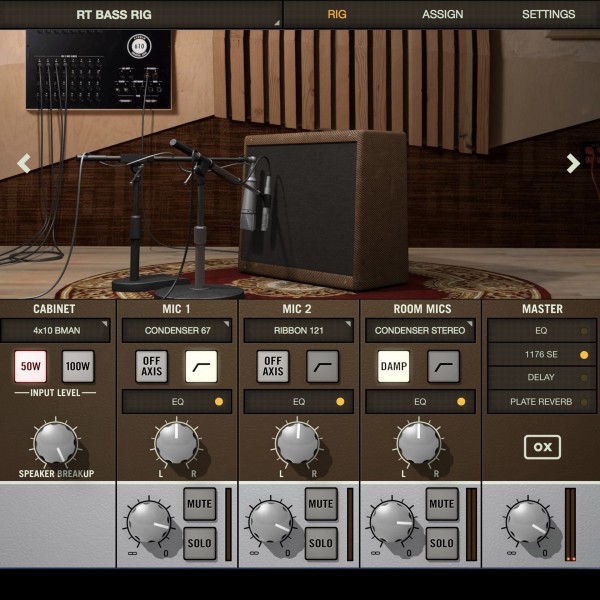Open Master Delay effect
The height and width of the screenshot is (600, 600).
click(x=541, y=378)
